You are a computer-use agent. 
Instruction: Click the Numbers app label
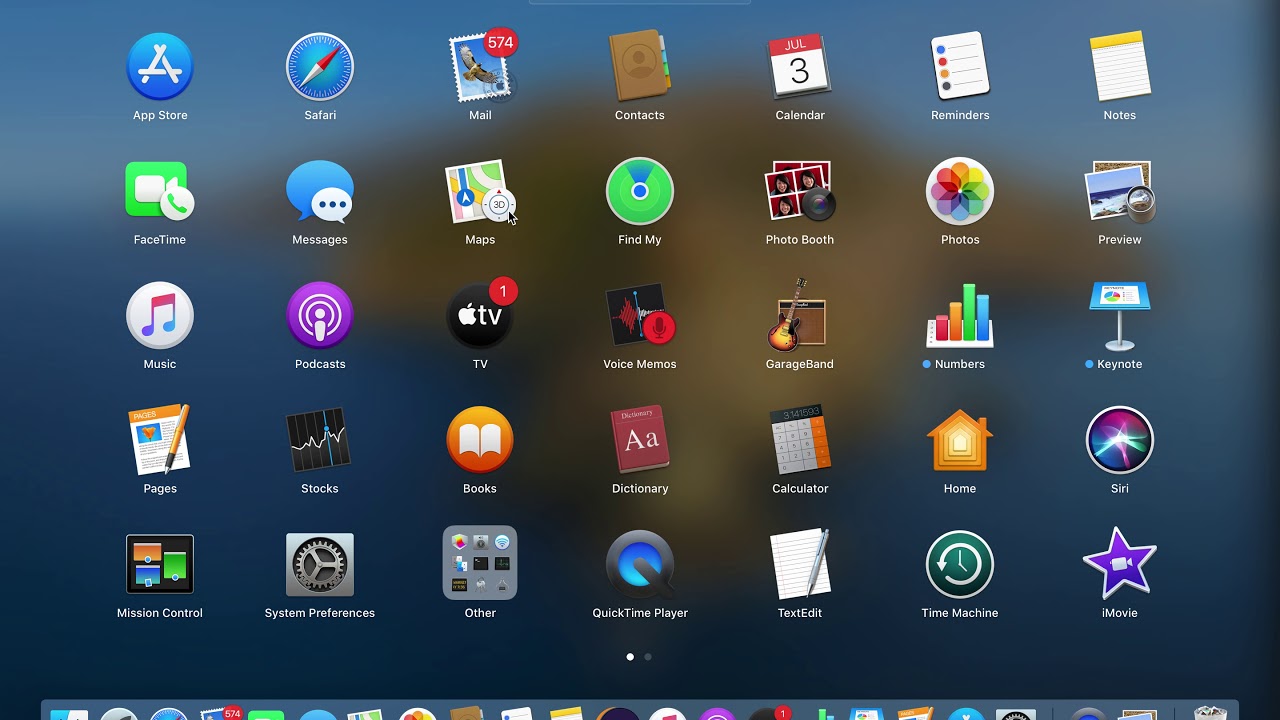click(959, 364)
